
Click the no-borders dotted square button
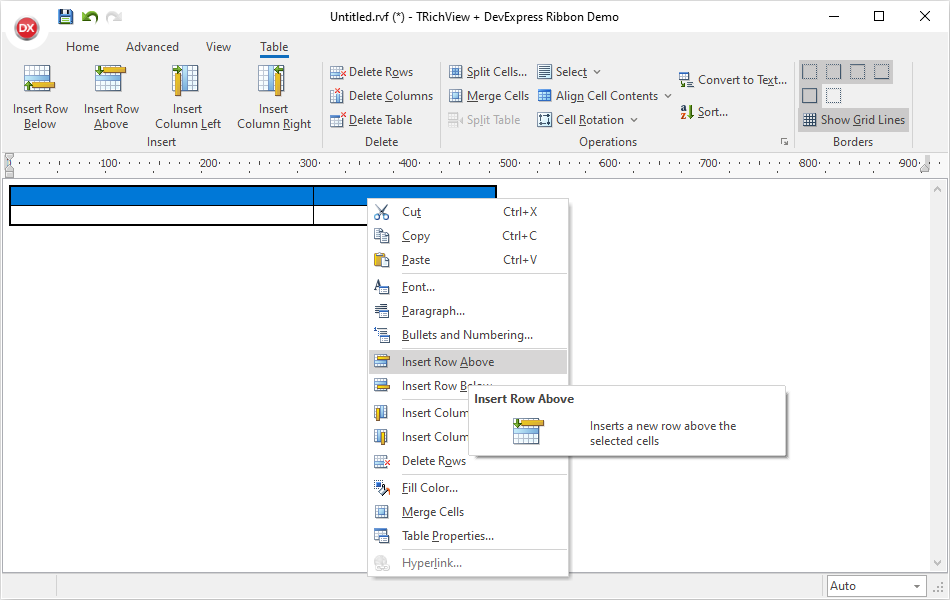click(x=834, y=96)
